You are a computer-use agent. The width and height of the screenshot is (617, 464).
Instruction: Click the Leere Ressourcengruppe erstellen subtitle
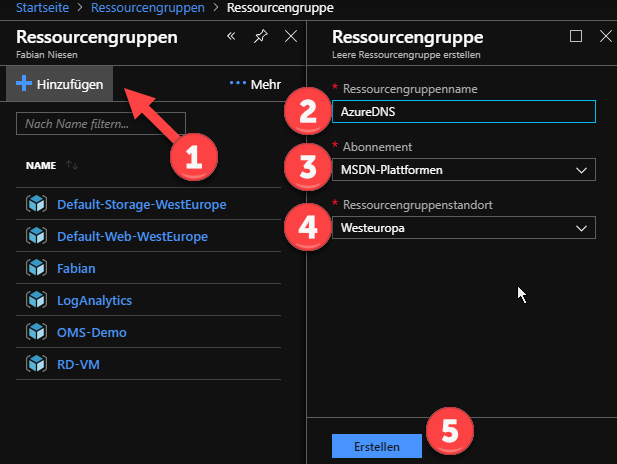(x=406, y=55)
